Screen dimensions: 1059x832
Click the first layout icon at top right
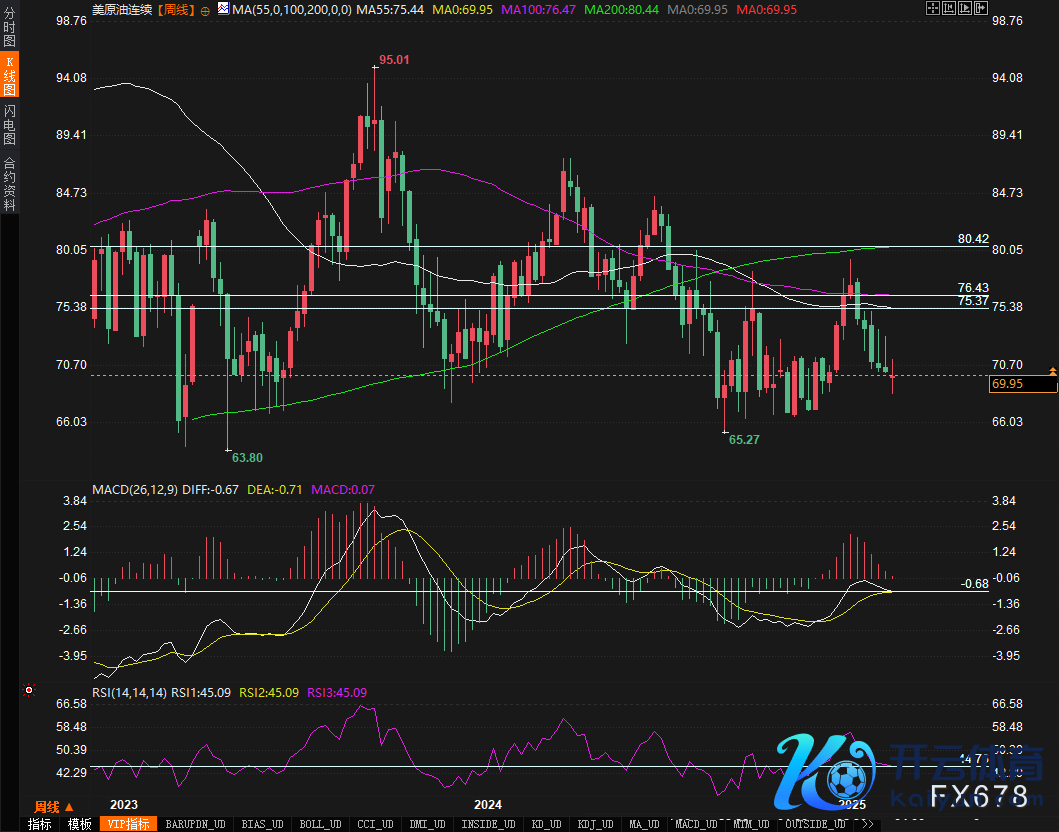coord(934,9)
